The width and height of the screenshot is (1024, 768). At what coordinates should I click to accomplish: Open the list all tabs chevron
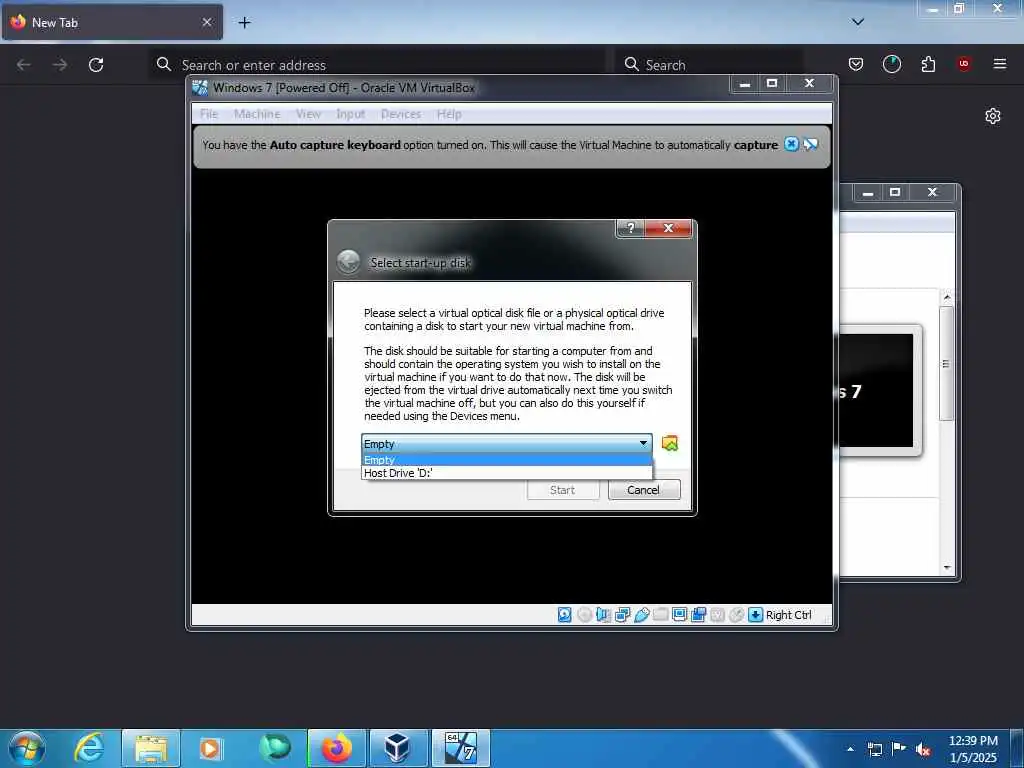coord(857,22)
